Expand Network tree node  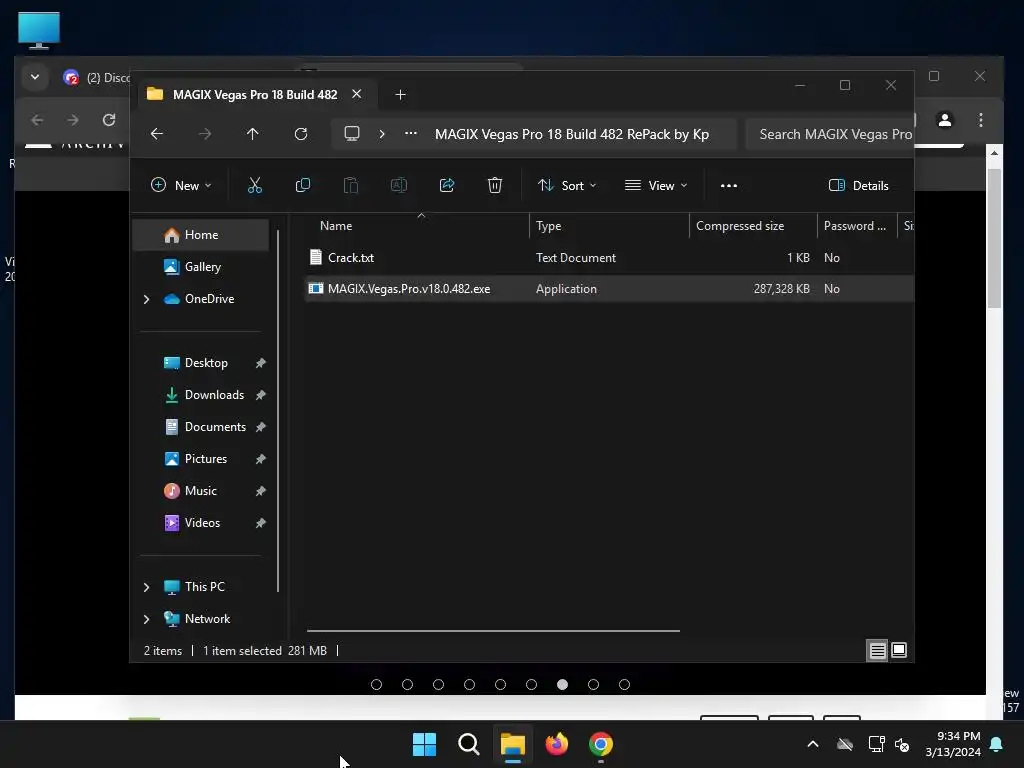[146, 619]
